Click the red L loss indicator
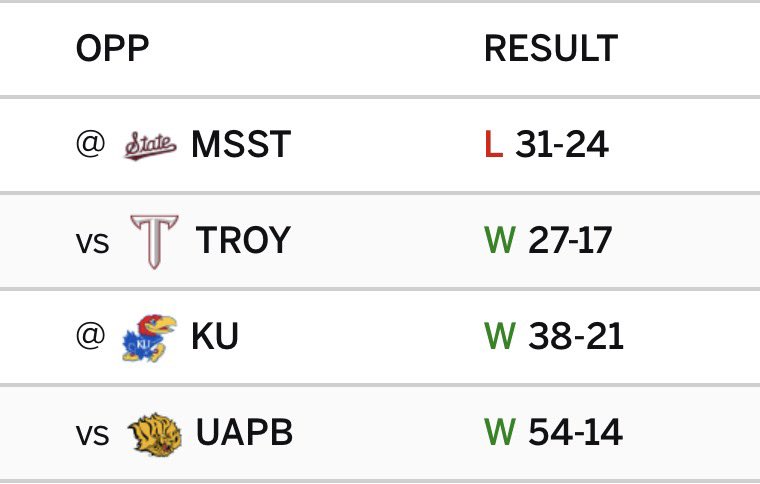The image size is (760, 484). (493, 144)
